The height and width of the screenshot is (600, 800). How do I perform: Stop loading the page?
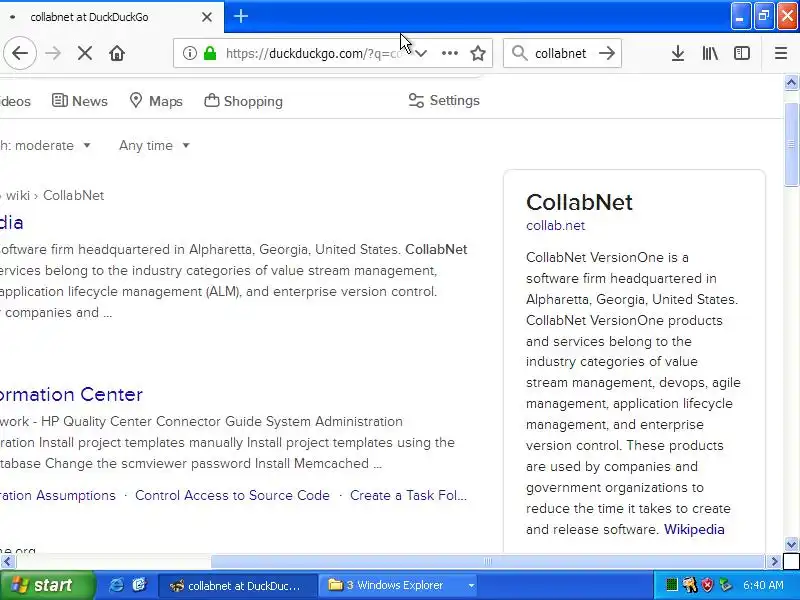click(x=85, y=53)
